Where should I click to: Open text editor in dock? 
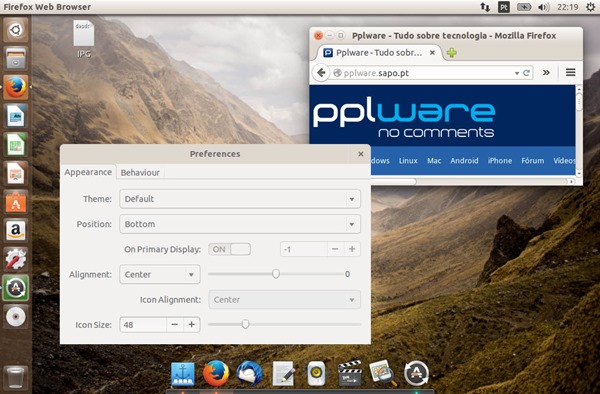click(283, 373)
